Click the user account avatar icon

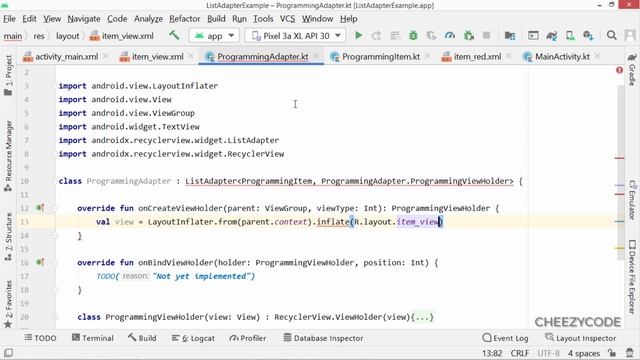pos(630,36)
